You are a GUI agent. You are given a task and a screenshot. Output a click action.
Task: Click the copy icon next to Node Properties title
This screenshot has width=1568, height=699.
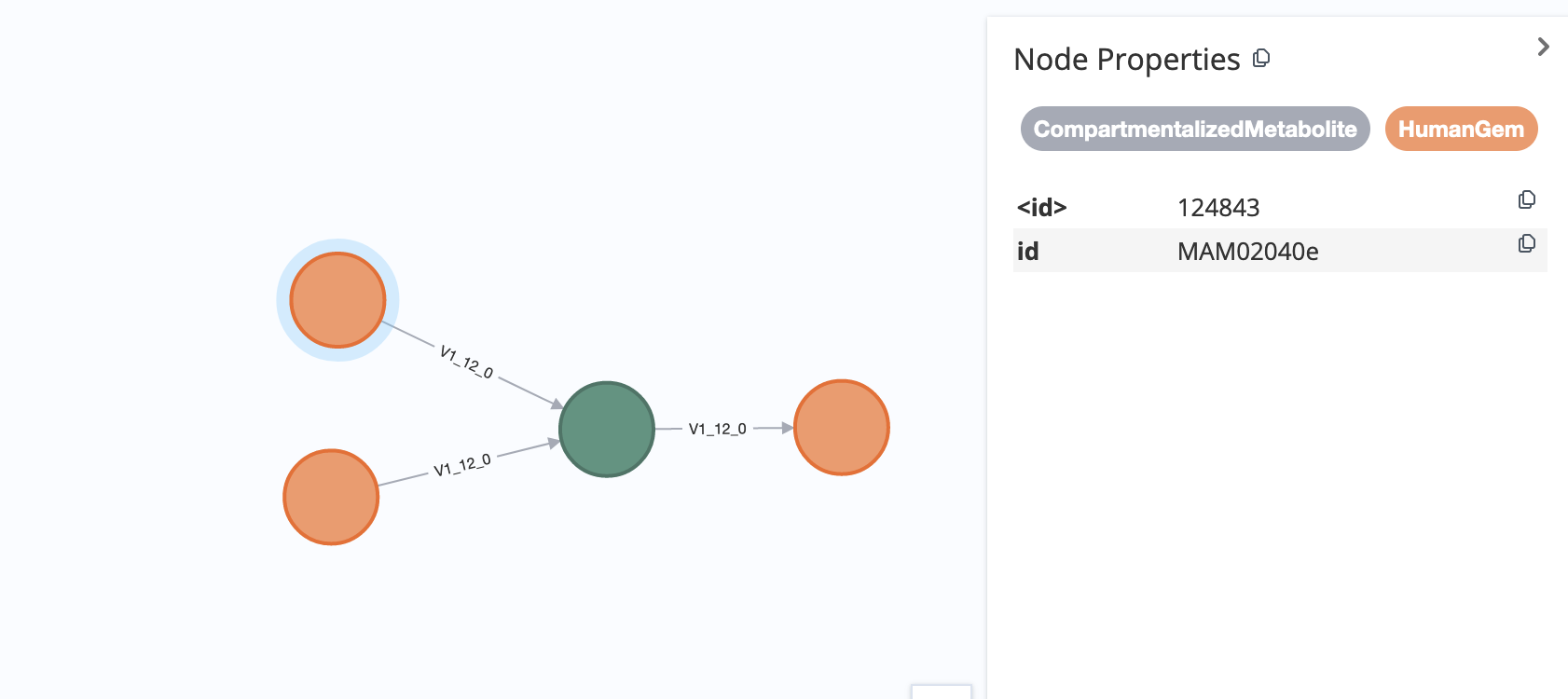click(1261, 59)
